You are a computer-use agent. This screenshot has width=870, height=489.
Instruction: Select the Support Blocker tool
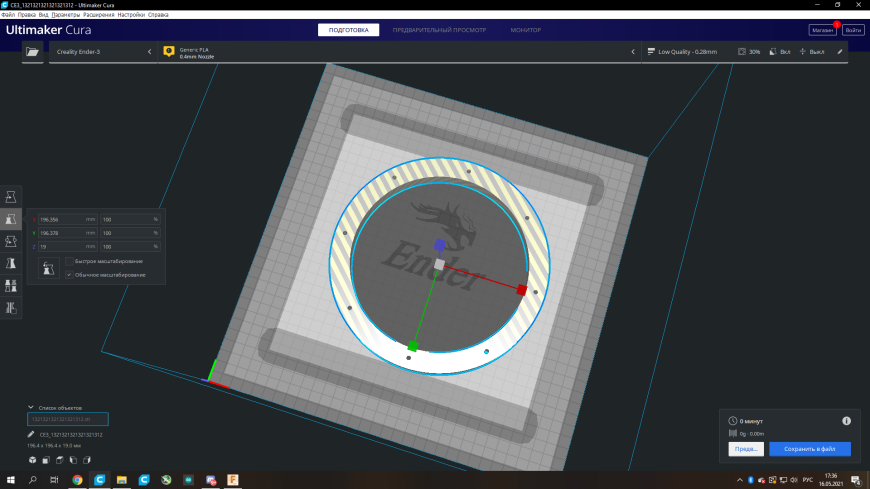[x=11, y=307]
